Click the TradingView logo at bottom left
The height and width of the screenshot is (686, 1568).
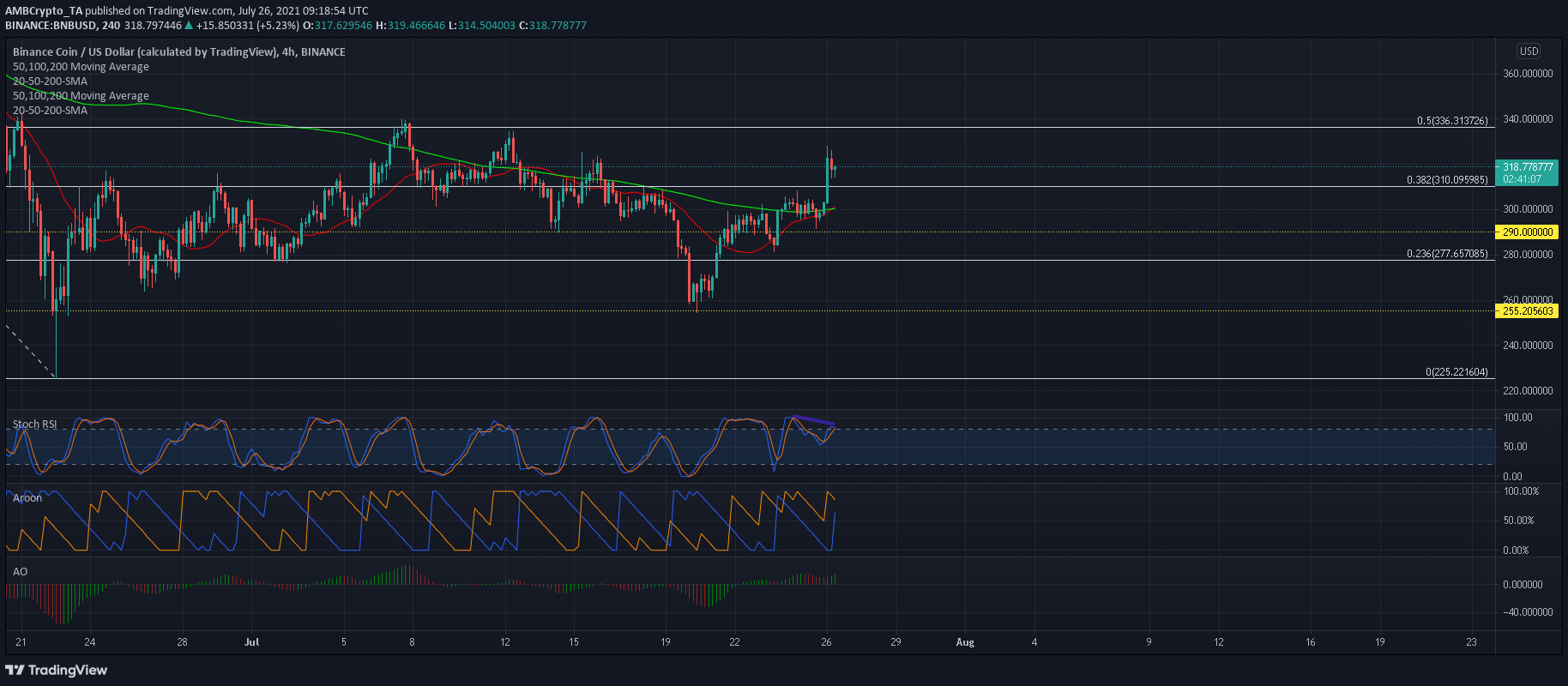tap(57, 670)
